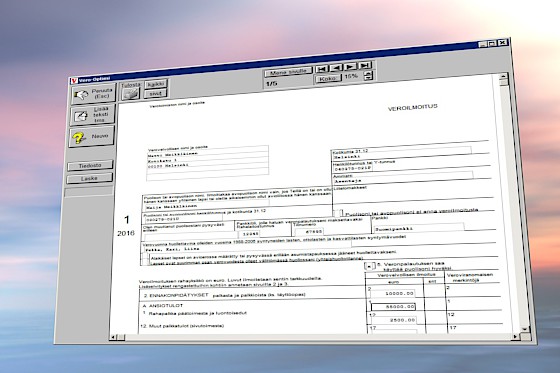Screen dimensions: 560x373
Task: Click the Koko zoom size button
Action: [328, 79]
